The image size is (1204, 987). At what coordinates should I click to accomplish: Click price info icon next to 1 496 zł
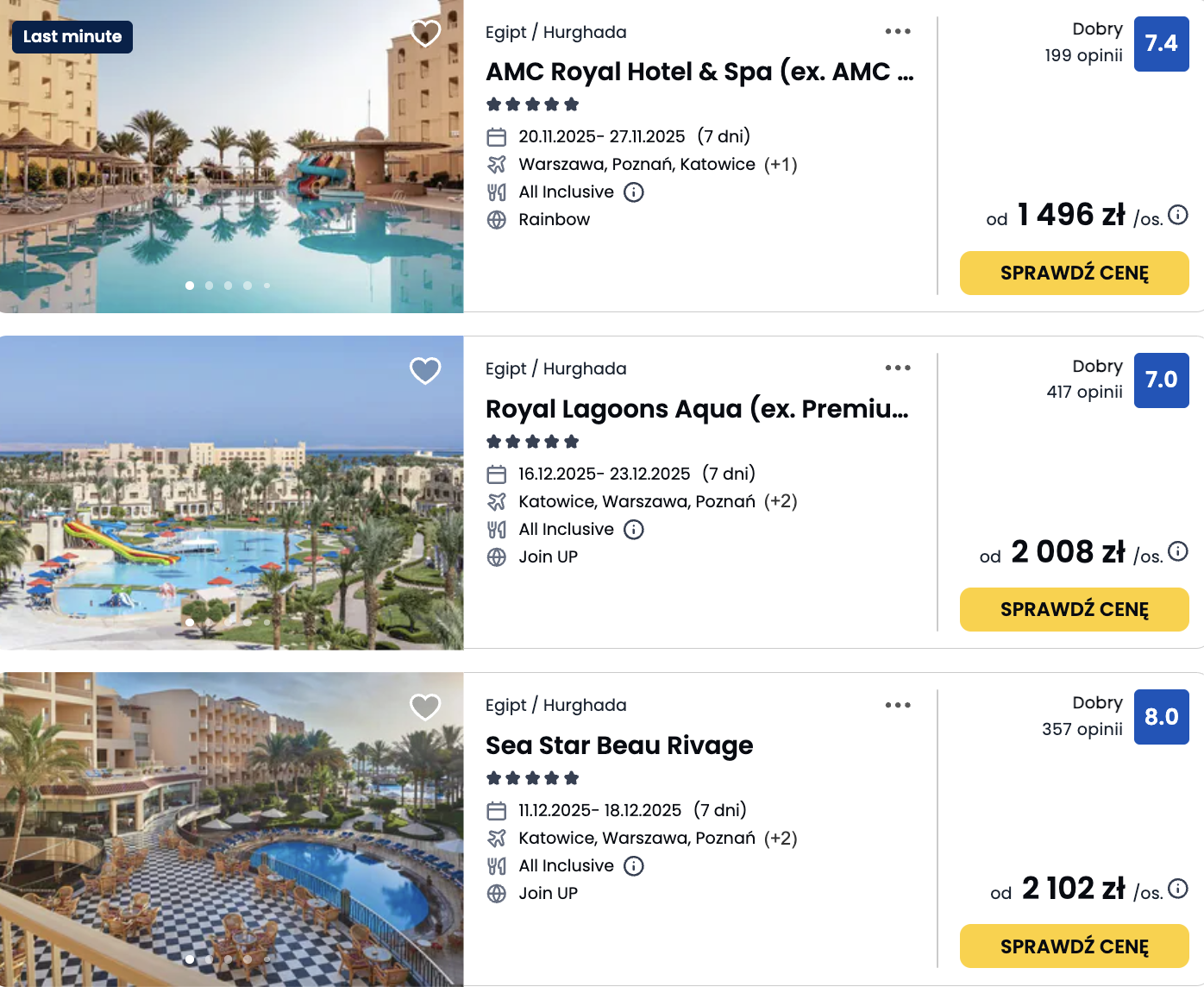click(1178, 215)
